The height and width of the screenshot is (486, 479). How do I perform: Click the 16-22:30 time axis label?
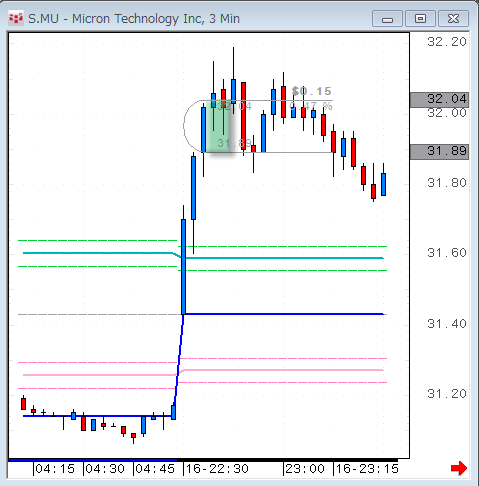[217, 469]
